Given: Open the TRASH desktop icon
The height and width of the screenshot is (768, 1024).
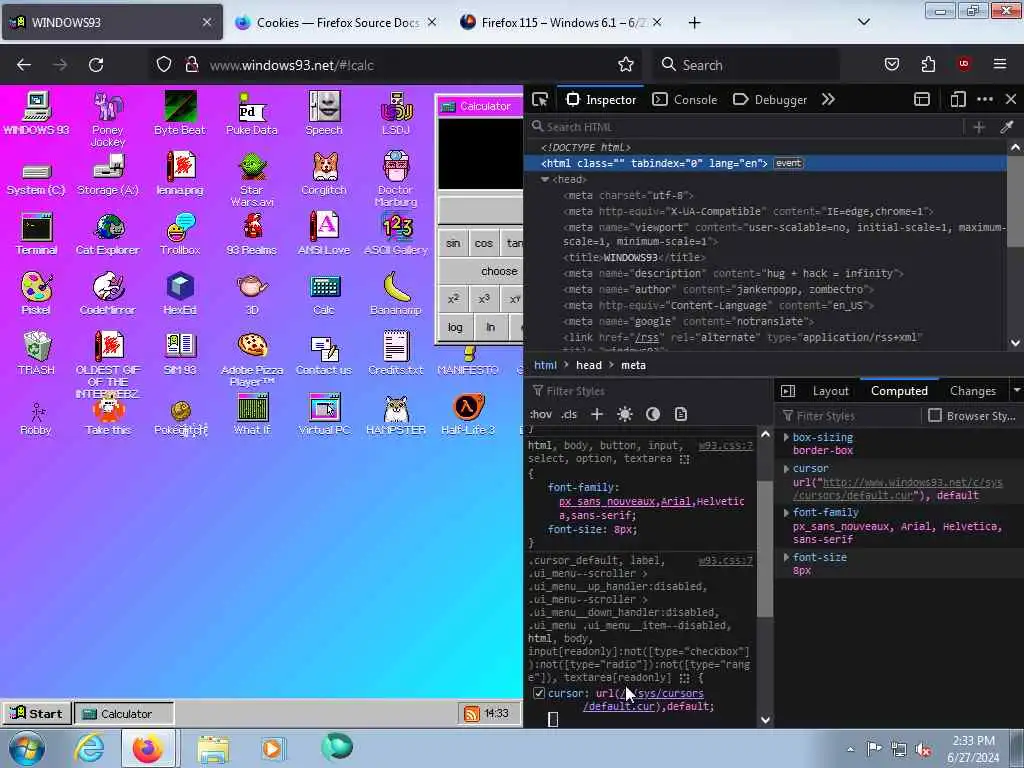Looking at the screenshot, I should 37,353.
